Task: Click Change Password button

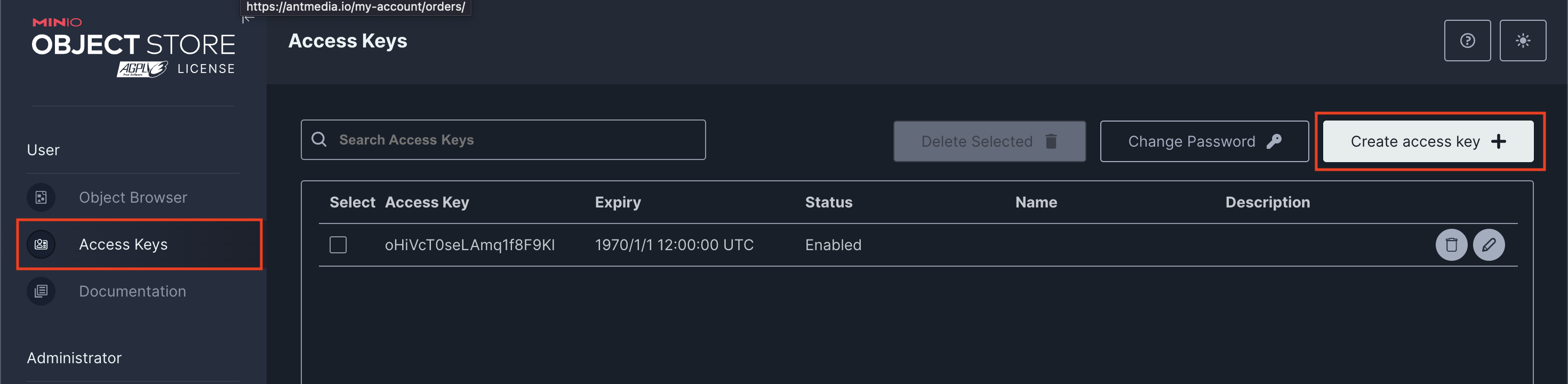Action: (1204, 141)
